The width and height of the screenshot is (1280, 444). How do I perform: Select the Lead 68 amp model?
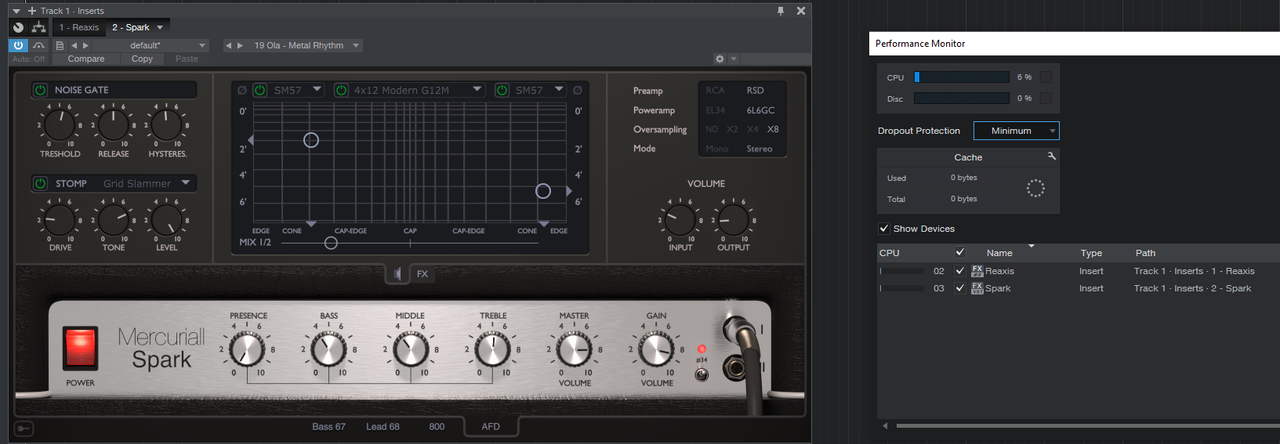[x=383, y=427]
